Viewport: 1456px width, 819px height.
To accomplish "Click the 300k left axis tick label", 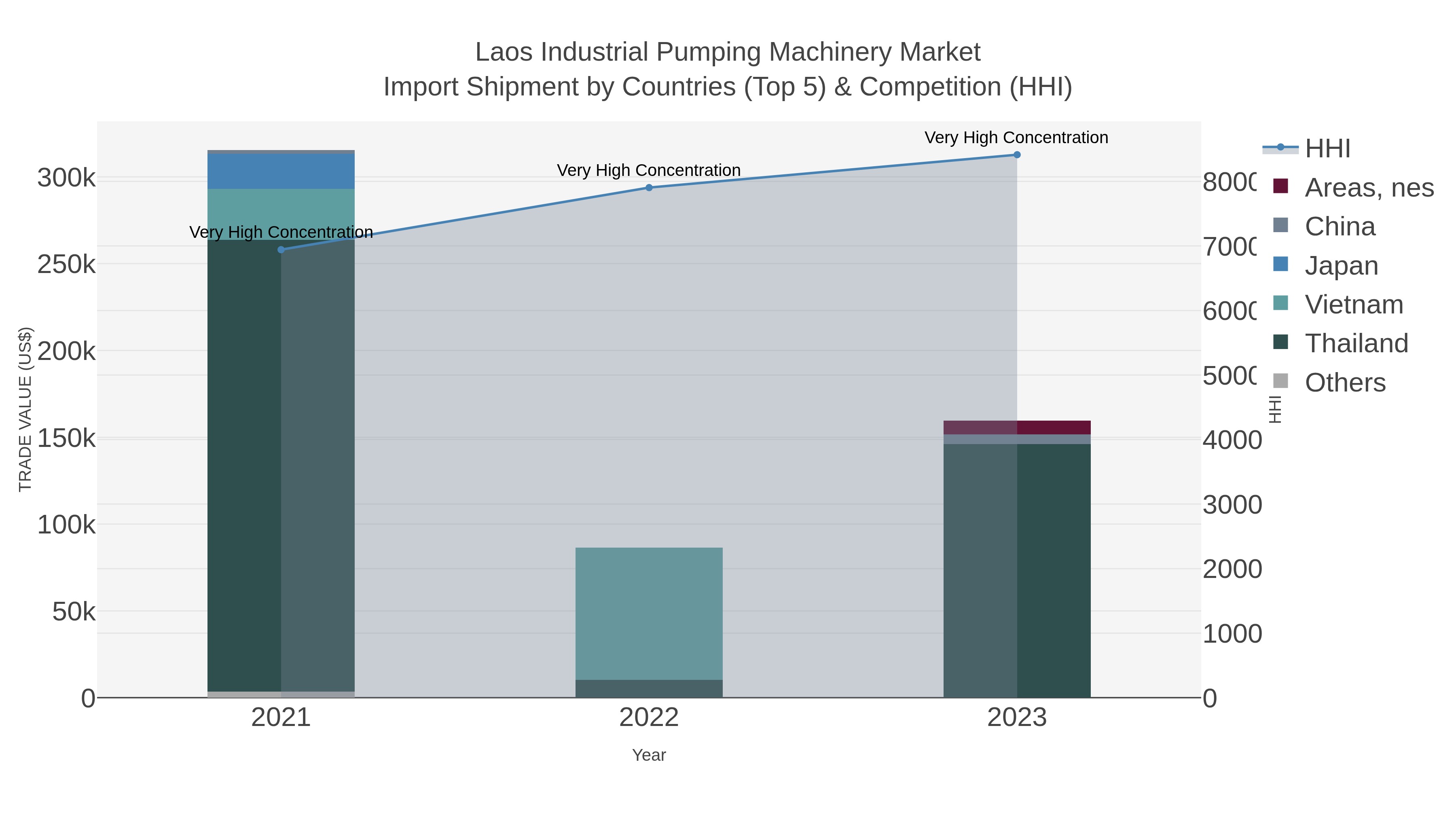I will click(x=66, y=178).
